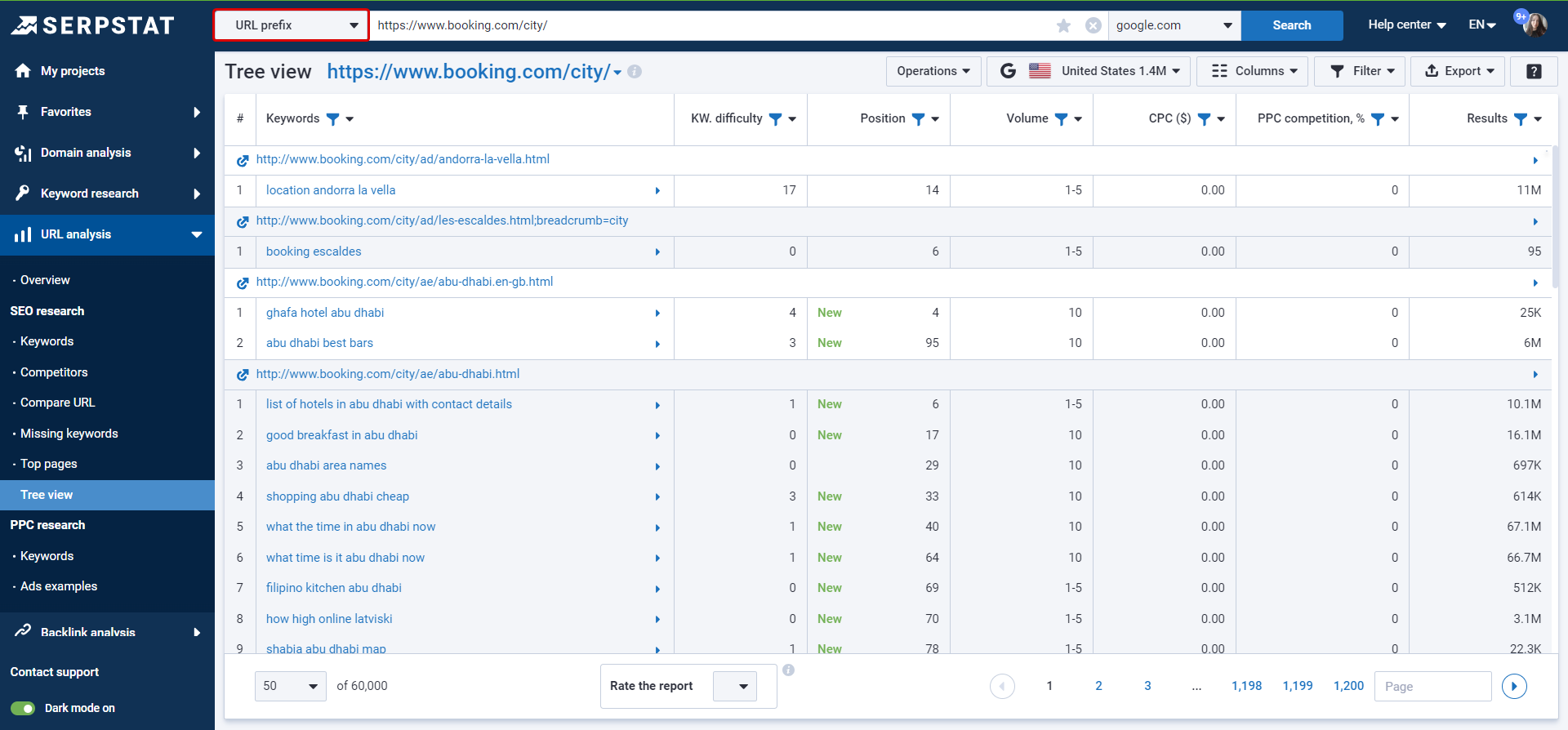Expand options arrow for 'booking escaldes'
Viewport: 1568px width, 730px height.
click(x=657, y=252)
